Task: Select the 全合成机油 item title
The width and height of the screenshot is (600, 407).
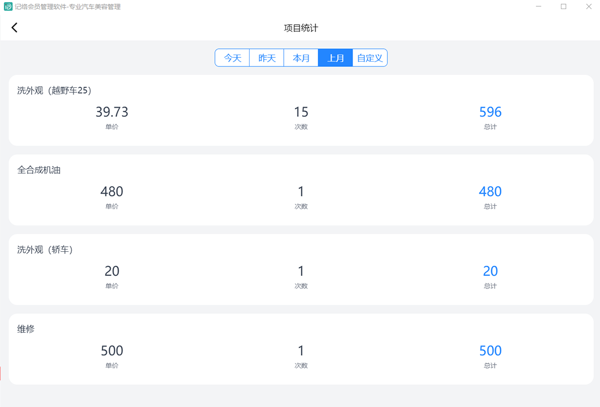Action: pos(39,170)
